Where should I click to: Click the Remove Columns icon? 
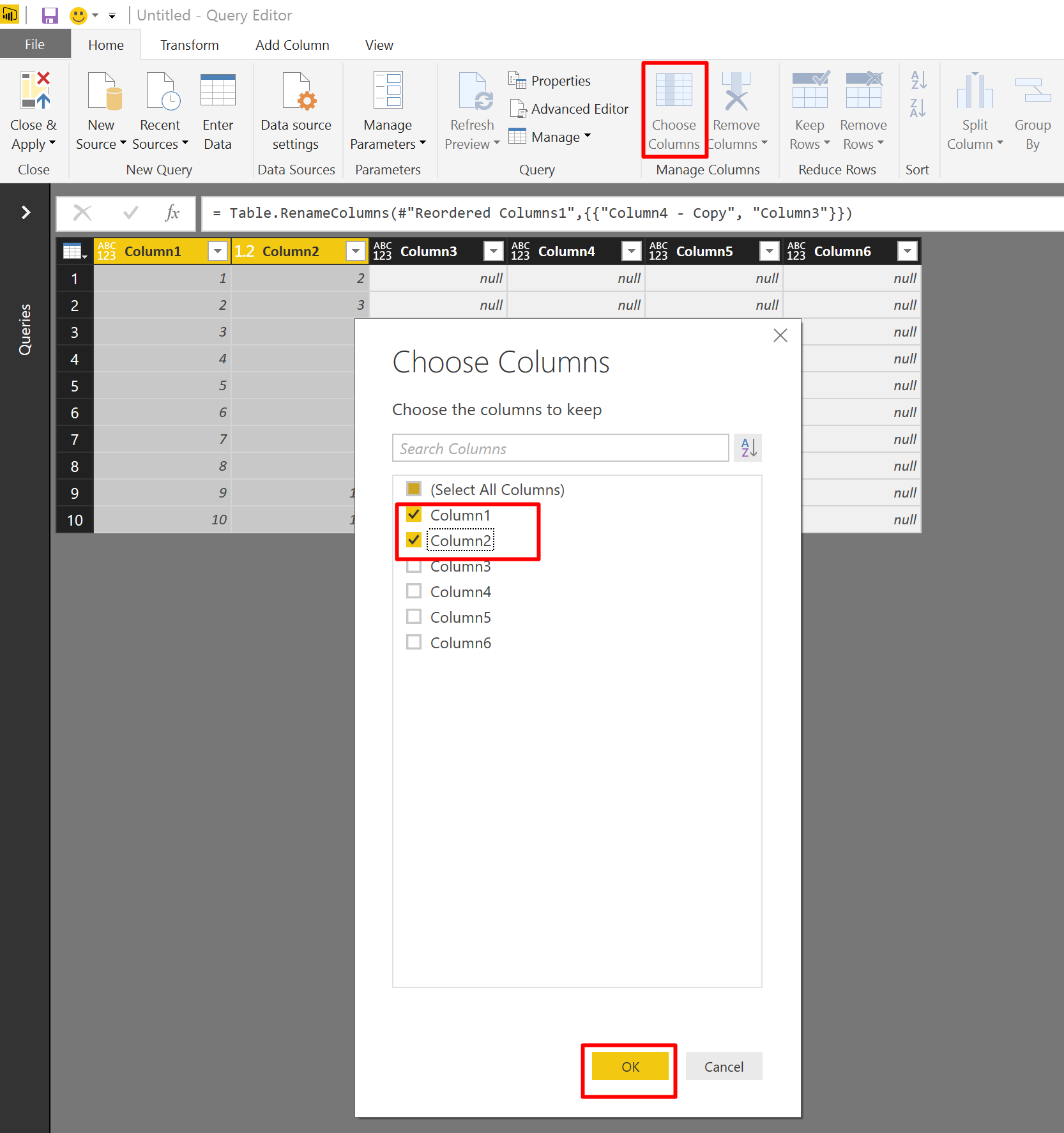(736, 90)
